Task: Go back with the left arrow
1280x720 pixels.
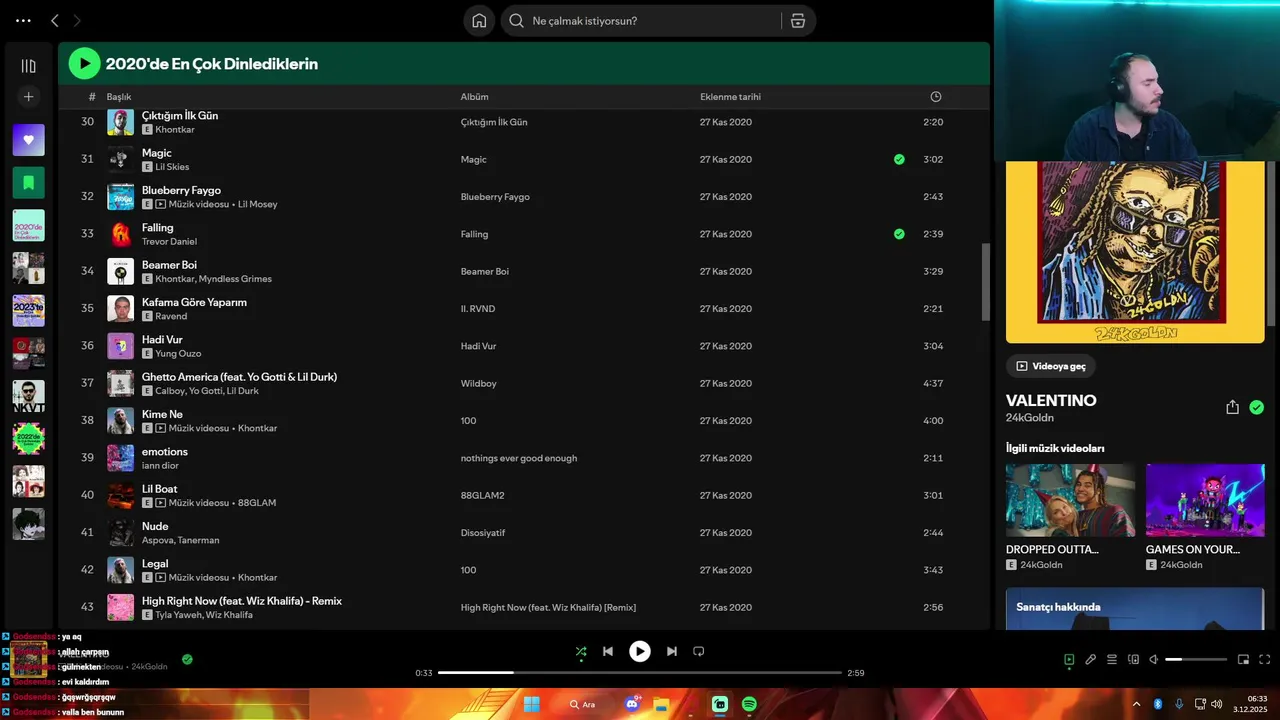Action: click(x=55, y=20)
